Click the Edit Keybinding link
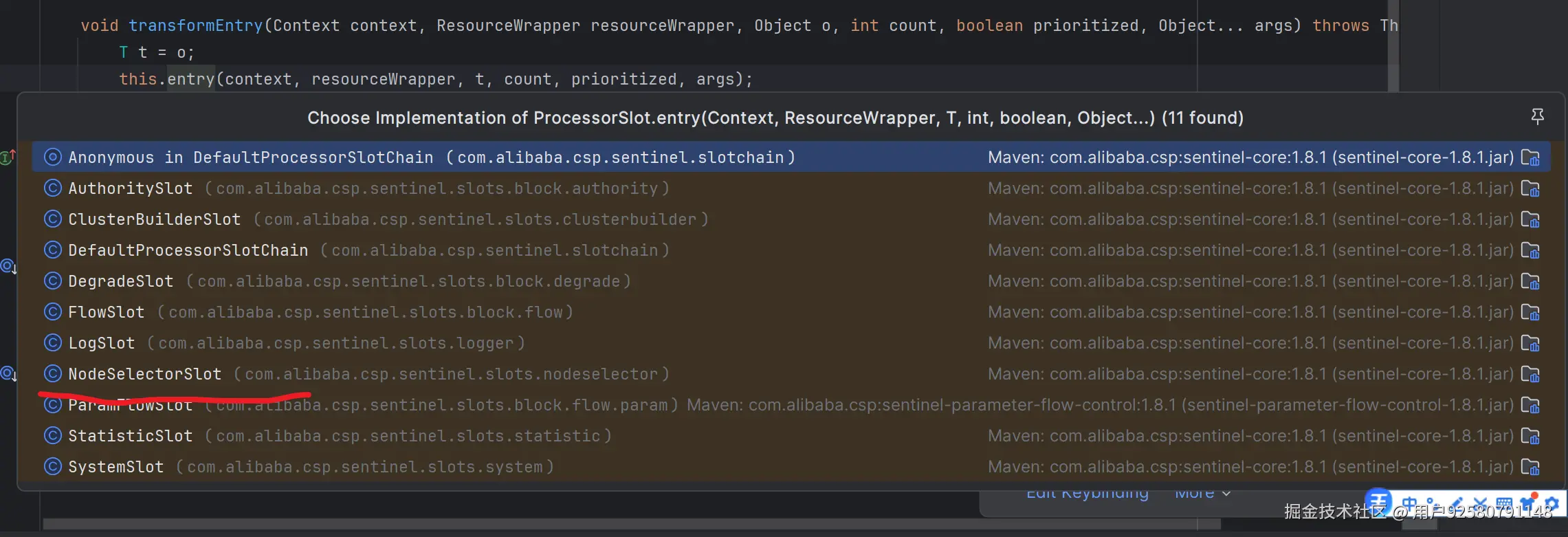This screenshot has height=537, width=1568. pyautogui.click(x=1087, y=494)
